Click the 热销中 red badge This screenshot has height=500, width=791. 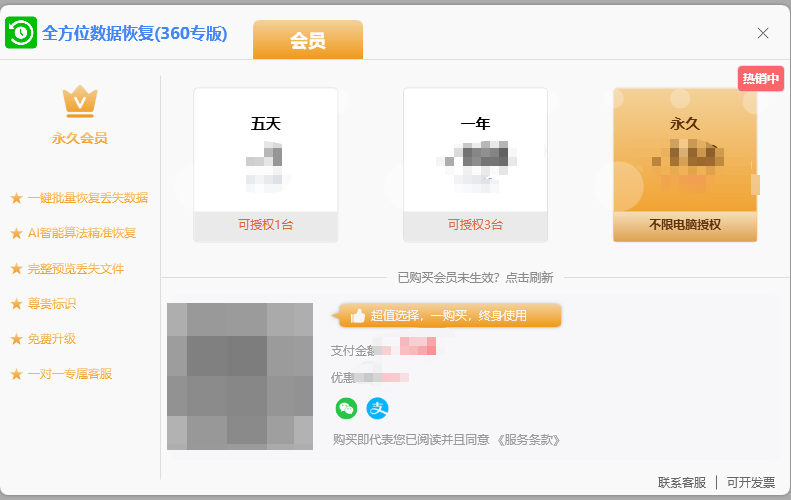click(761, 79)
